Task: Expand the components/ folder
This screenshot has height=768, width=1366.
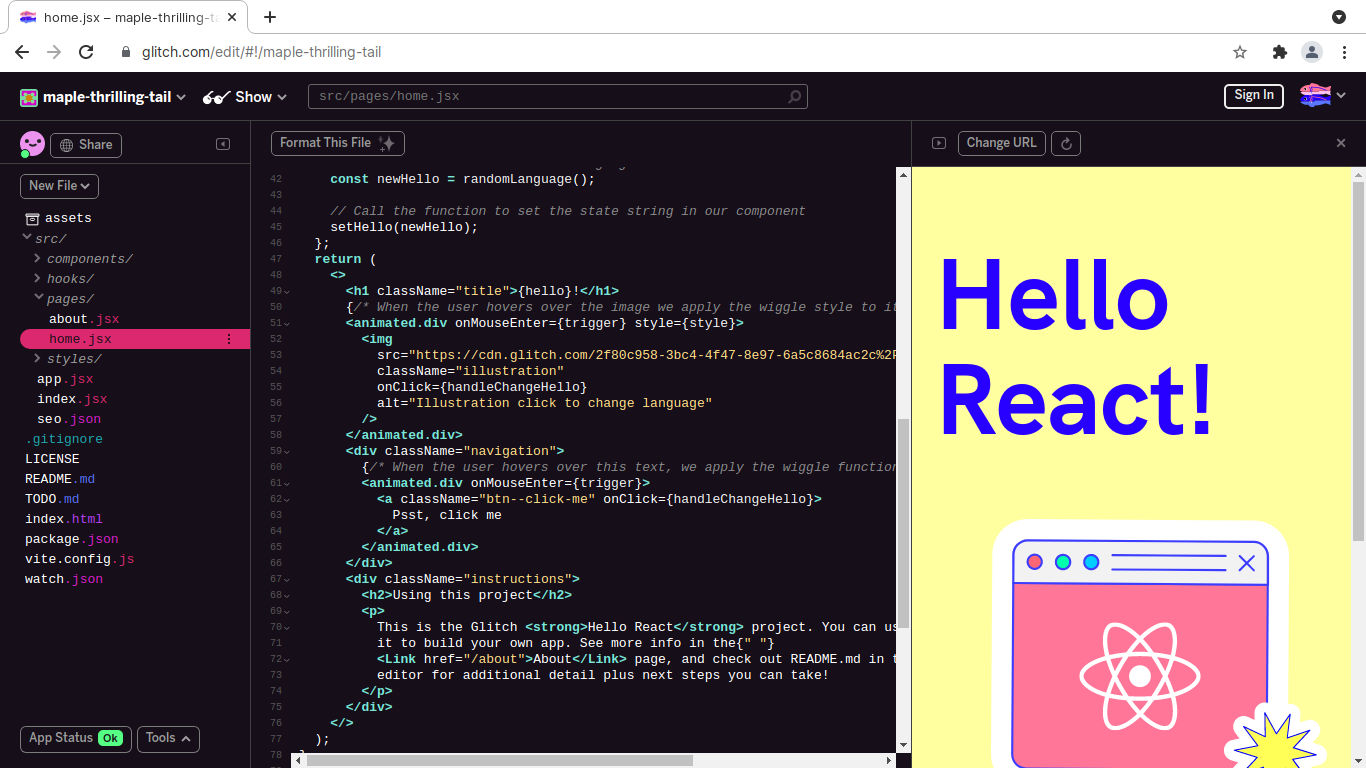Action: [x=38, y=258]
